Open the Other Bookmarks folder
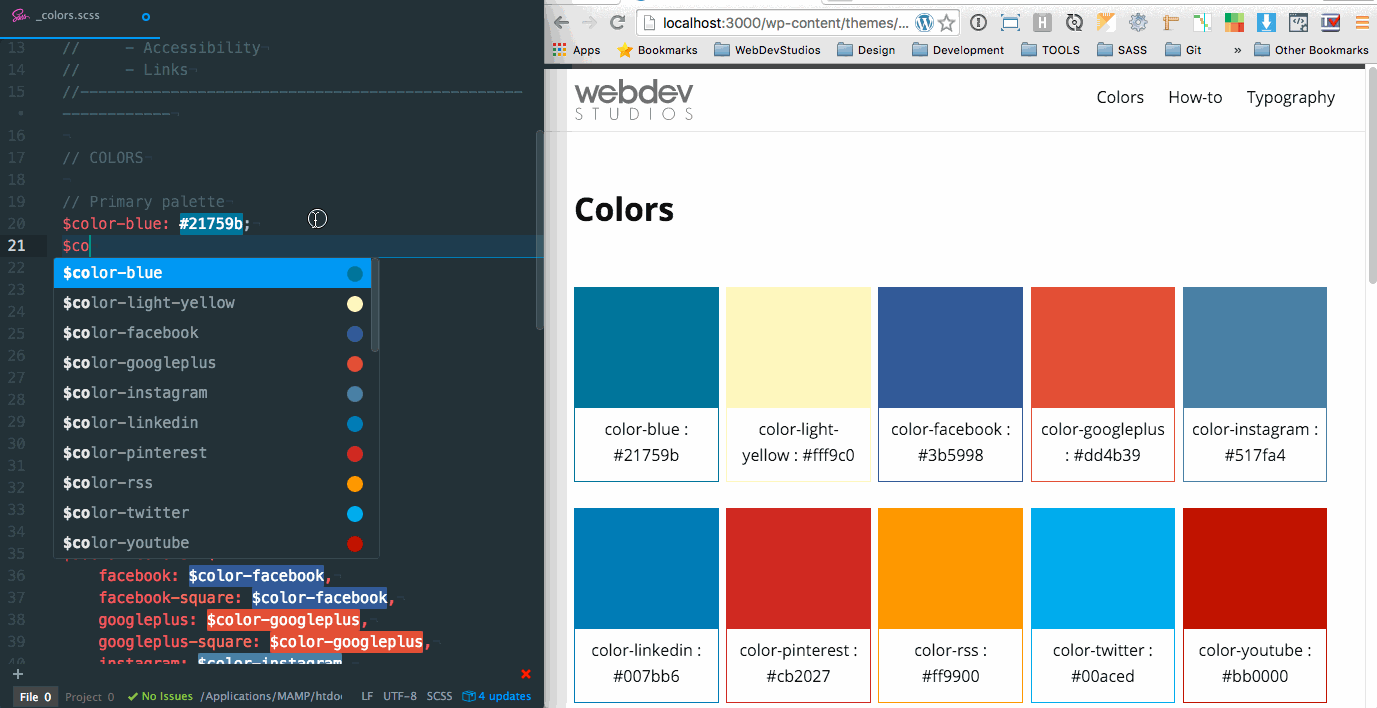This screenshot has width=1377, height=708. click(x=1311, y=50)
